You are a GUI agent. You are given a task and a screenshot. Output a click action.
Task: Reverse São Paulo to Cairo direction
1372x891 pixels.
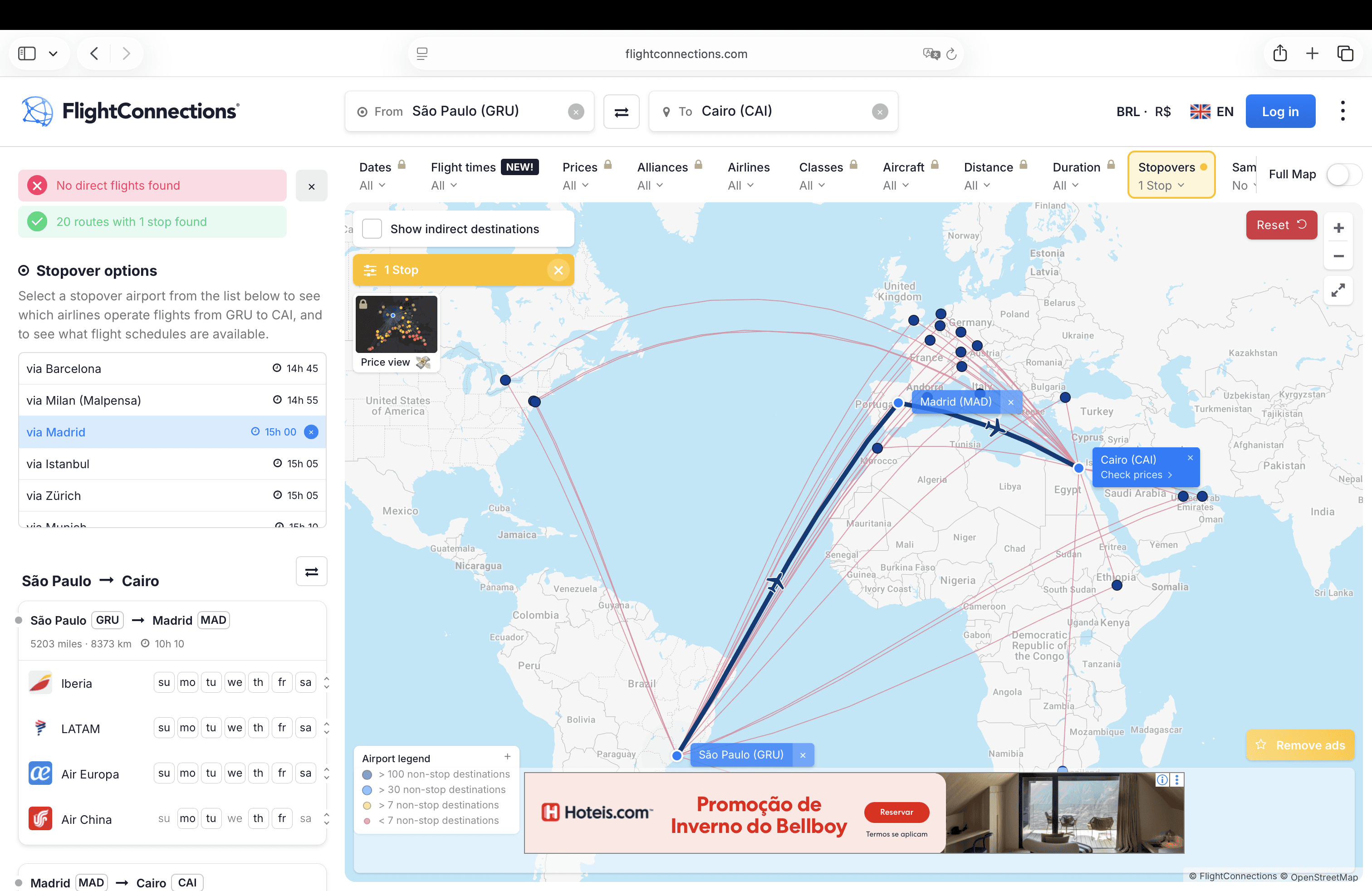(311, 571)
